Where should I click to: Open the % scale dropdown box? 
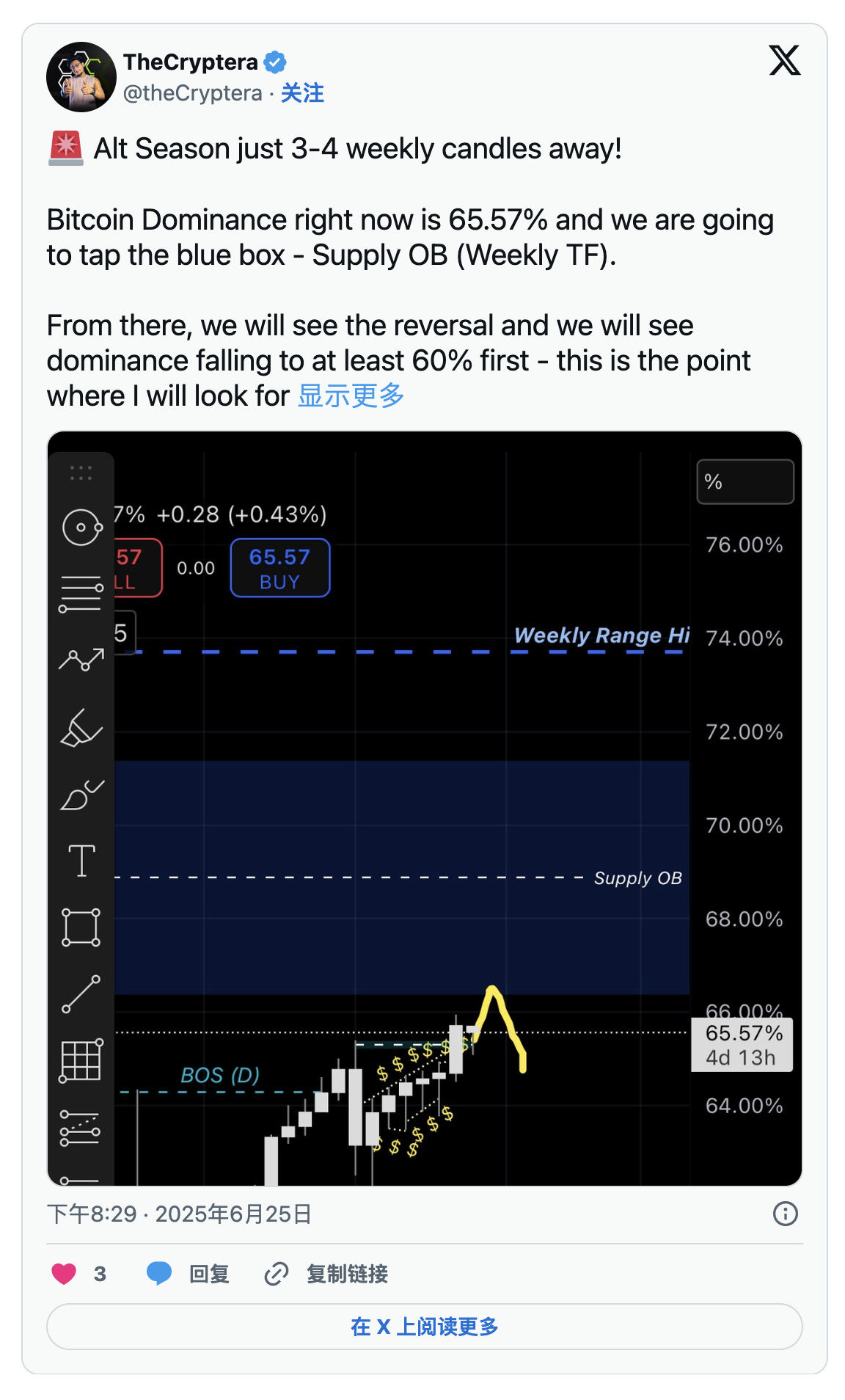click(745, 482)
